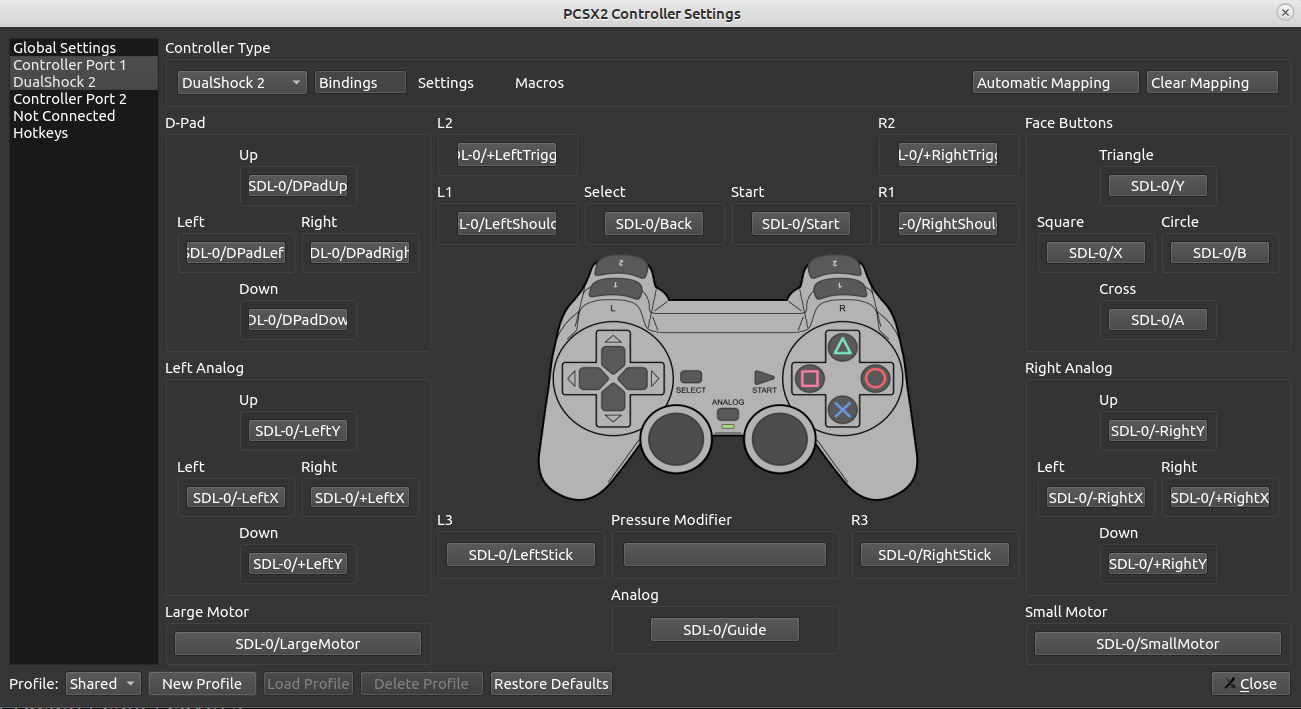Rebind Circle SDL-0/B button
The height and width of the screenshot is (709, 1301).
[1220, 253]
